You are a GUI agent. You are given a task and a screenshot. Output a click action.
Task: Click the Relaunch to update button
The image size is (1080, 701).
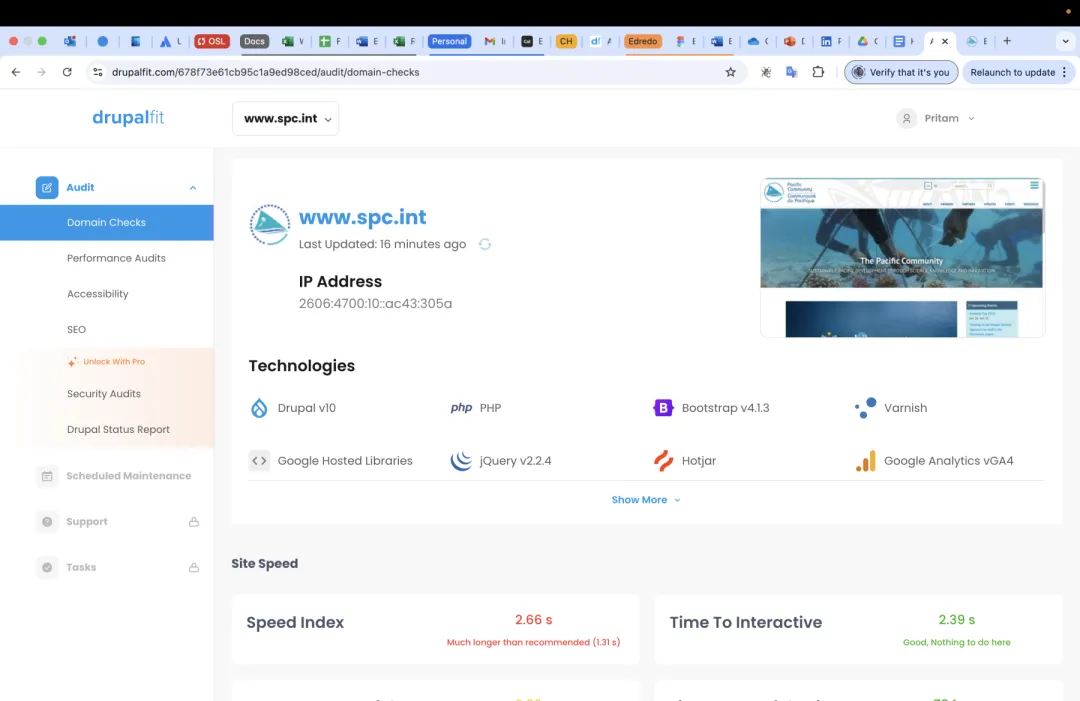pos(1013,72)
